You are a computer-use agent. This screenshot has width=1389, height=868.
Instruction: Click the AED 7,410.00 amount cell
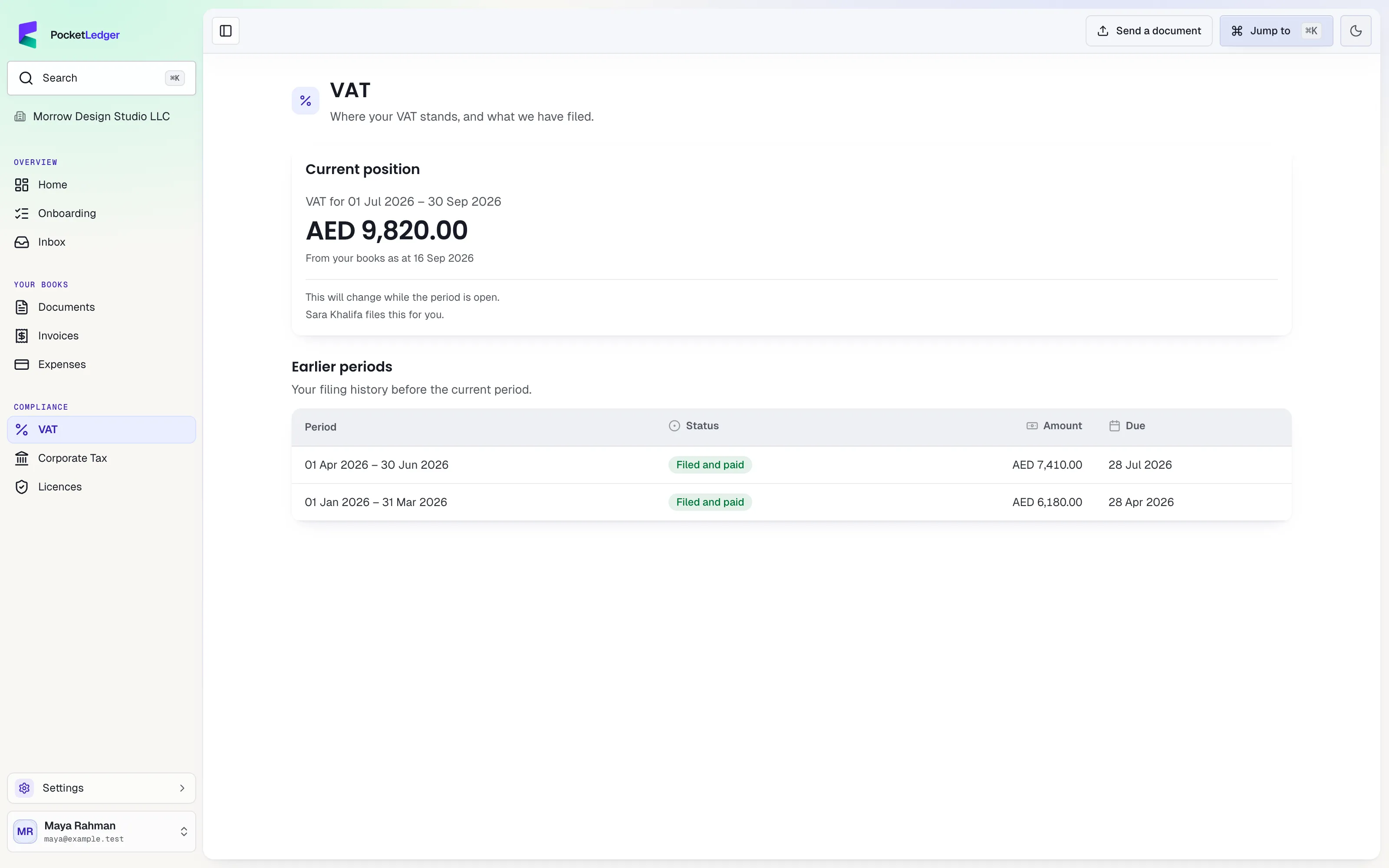click(1047, 465)
